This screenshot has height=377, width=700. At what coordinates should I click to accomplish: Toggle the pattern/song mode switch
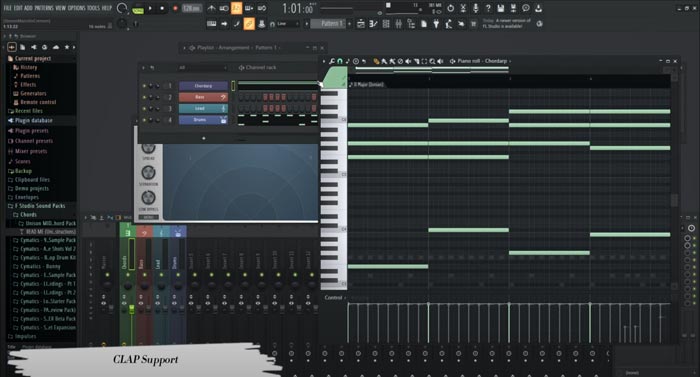[138, 9]
